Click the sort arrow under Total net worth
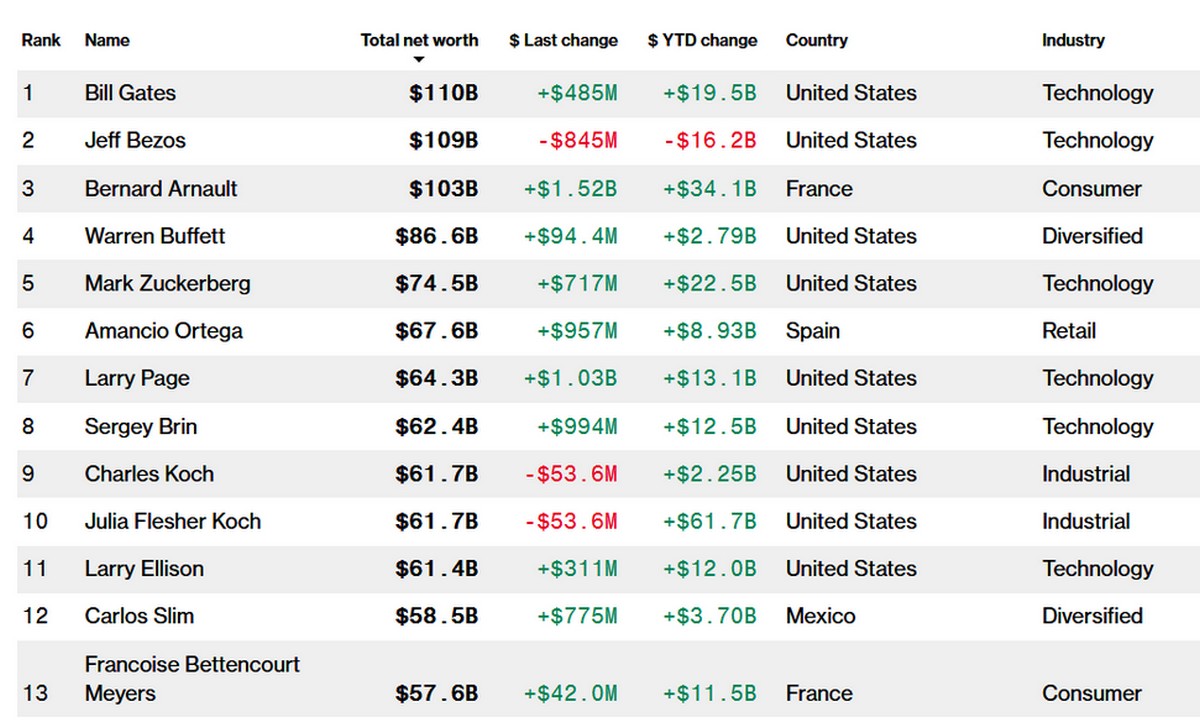1200x728 pixels. coord(419,60)
